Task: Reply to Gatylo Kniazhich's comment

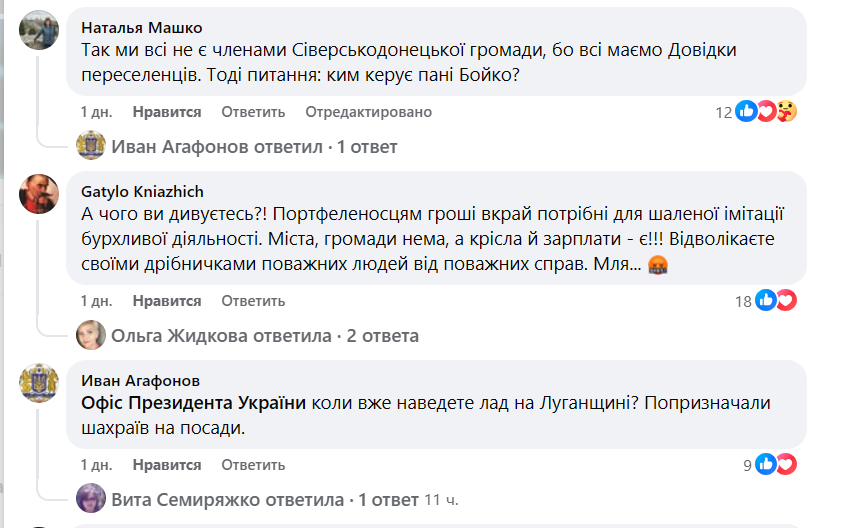Action: [x=253, y=300]
